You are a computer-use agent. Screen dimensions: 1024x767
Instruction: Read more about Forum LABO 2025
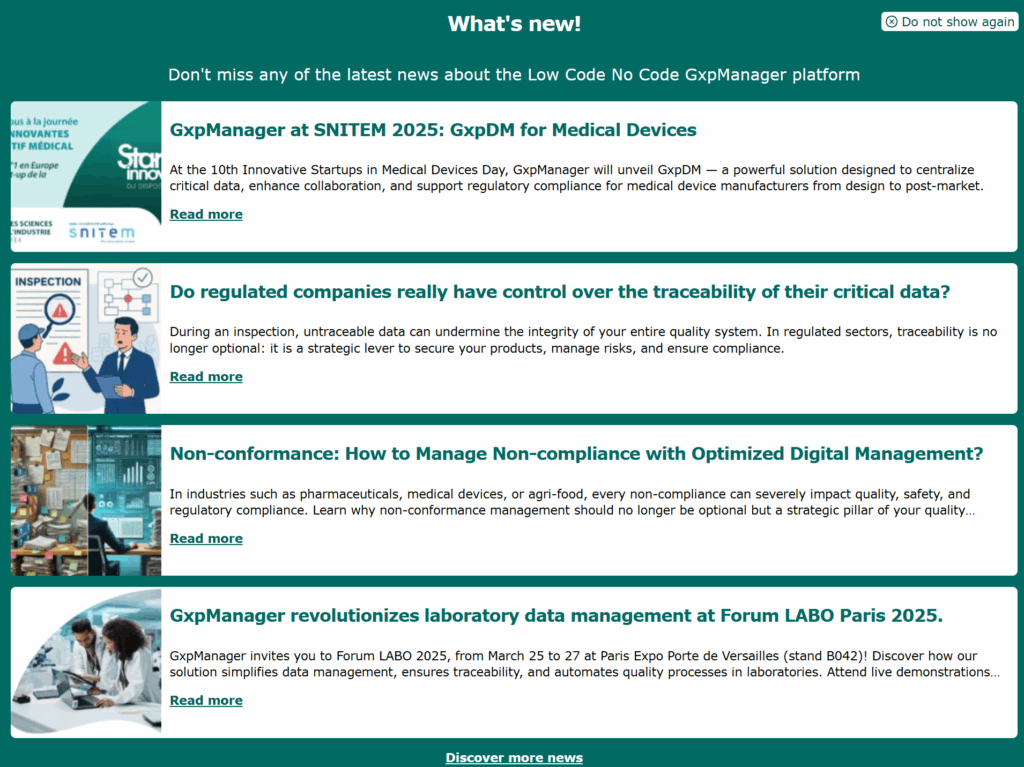(206, 700)
